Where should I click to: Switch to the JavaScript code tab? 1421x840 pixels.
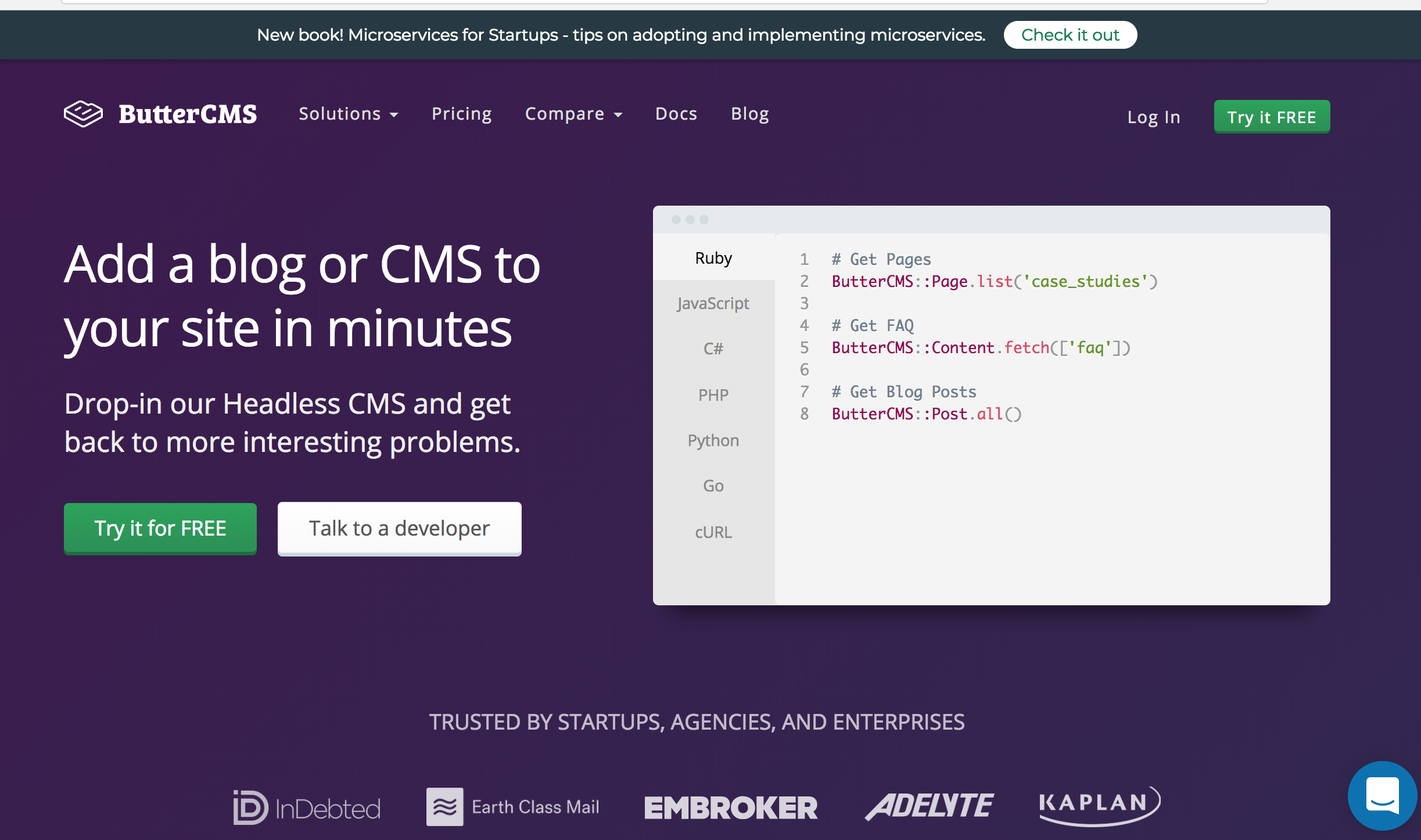tap(714, 303)
